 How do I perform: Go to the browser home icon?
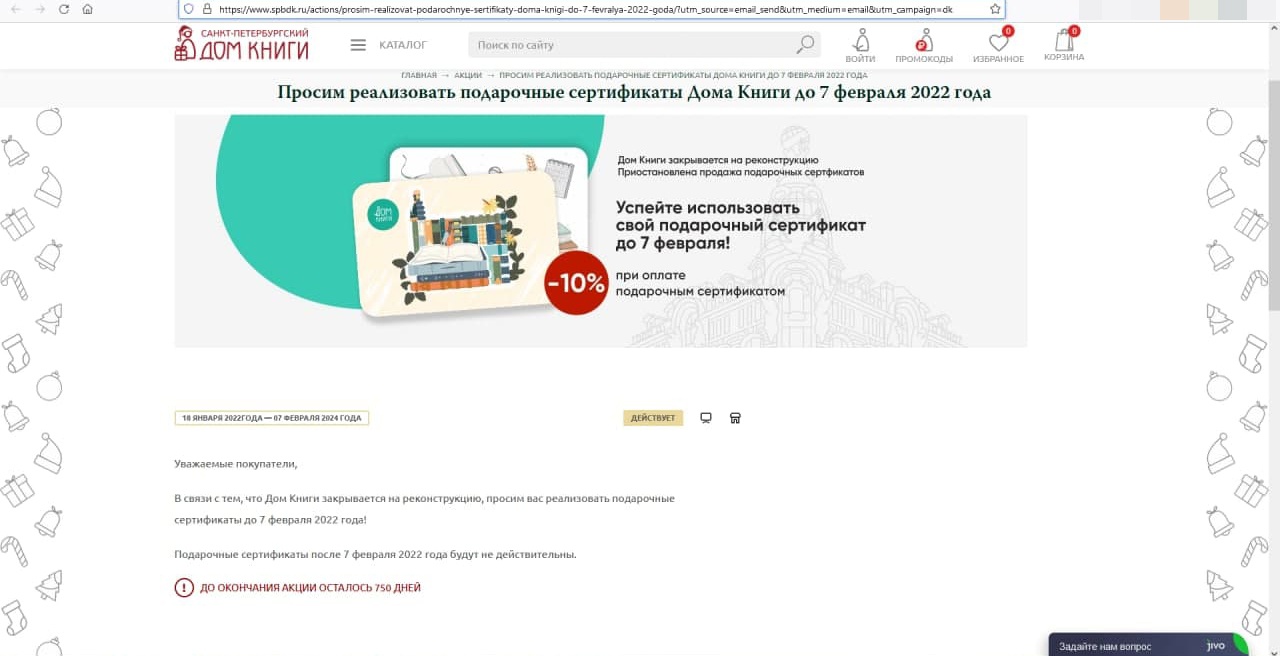pos(87,8)
